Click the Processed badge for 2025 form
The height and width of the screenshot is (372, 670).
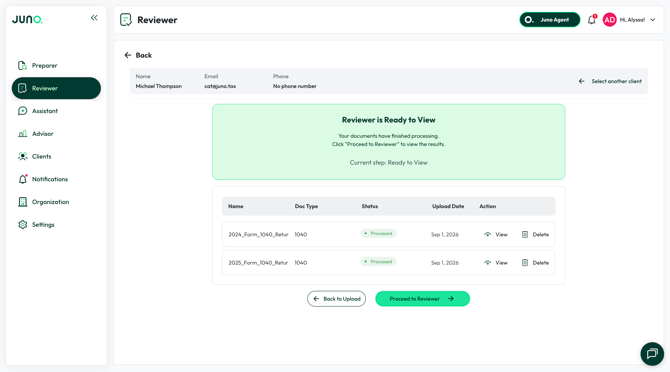coord(378,262)
